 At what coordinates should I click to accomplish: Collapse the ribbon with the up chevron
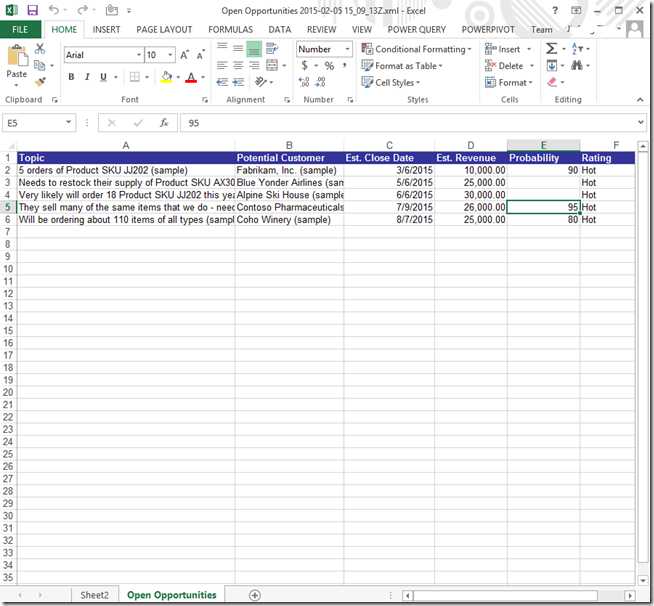[x=640, y=100]
